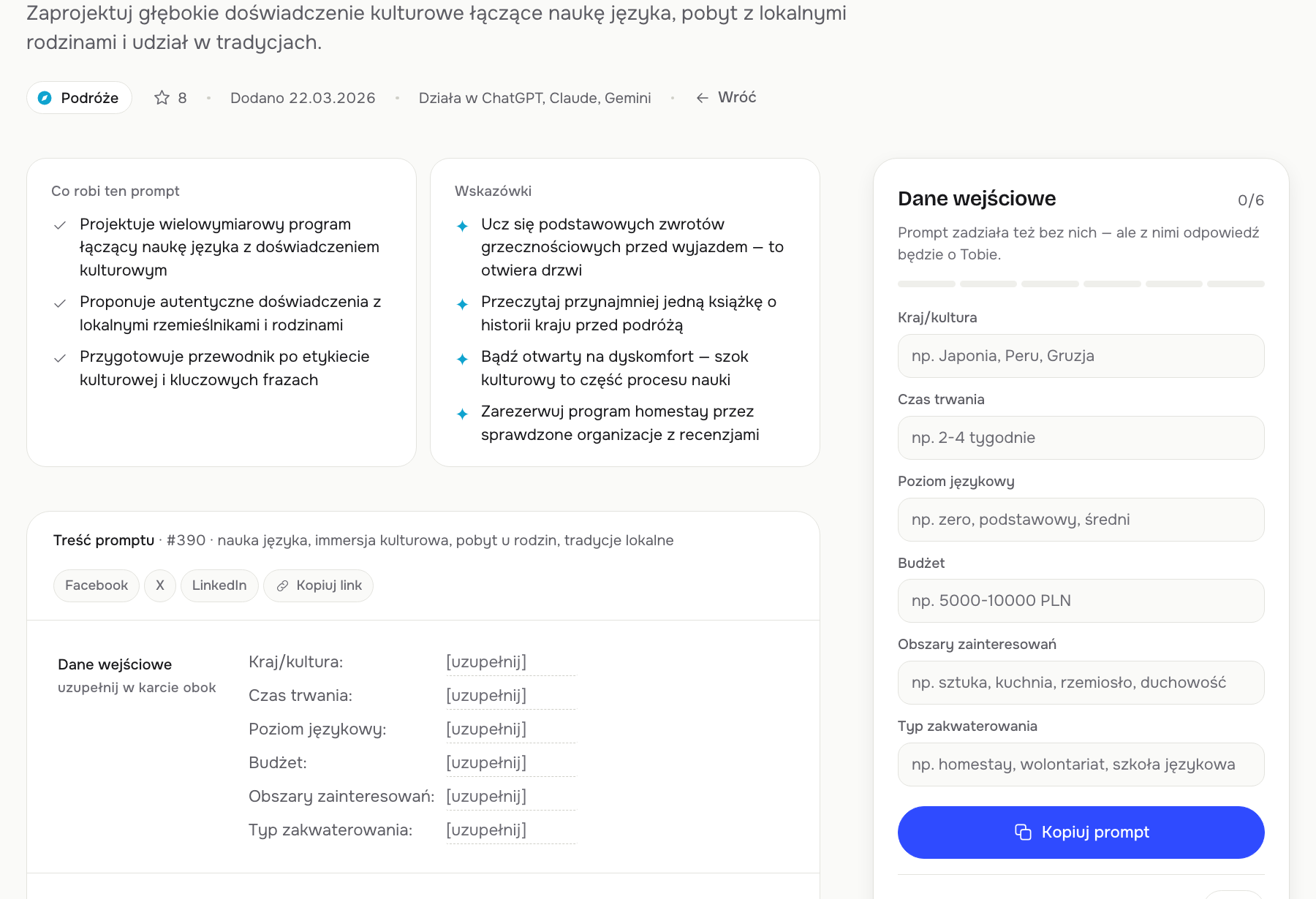The width and height of the screenshot is (1316, 899).
Task: Click the 0/6 counter in Dane wejściowe
Action: pyautogui.click(x=1250, y=200)
